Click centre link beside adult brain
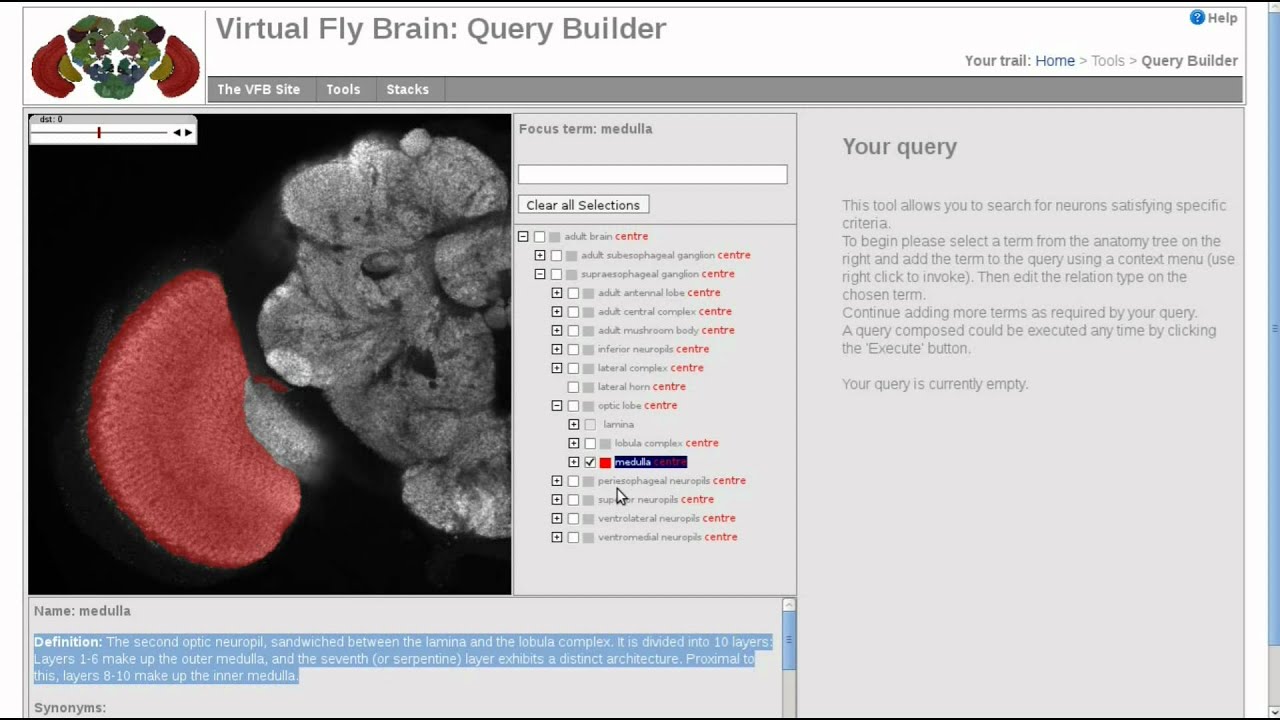The height and width of the screenshot is (720, 1280). (x=631, y=237)
